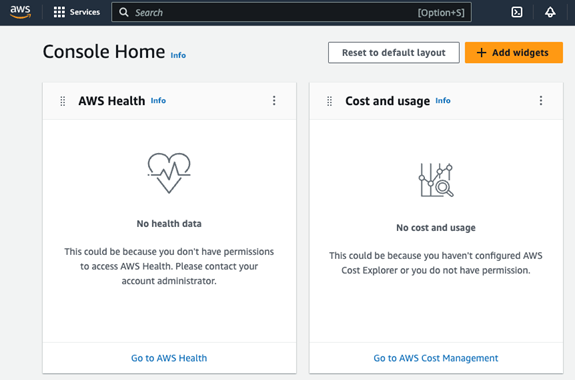
Task: Open the Info link beside Cost and usage
Action: pos(443,101)
